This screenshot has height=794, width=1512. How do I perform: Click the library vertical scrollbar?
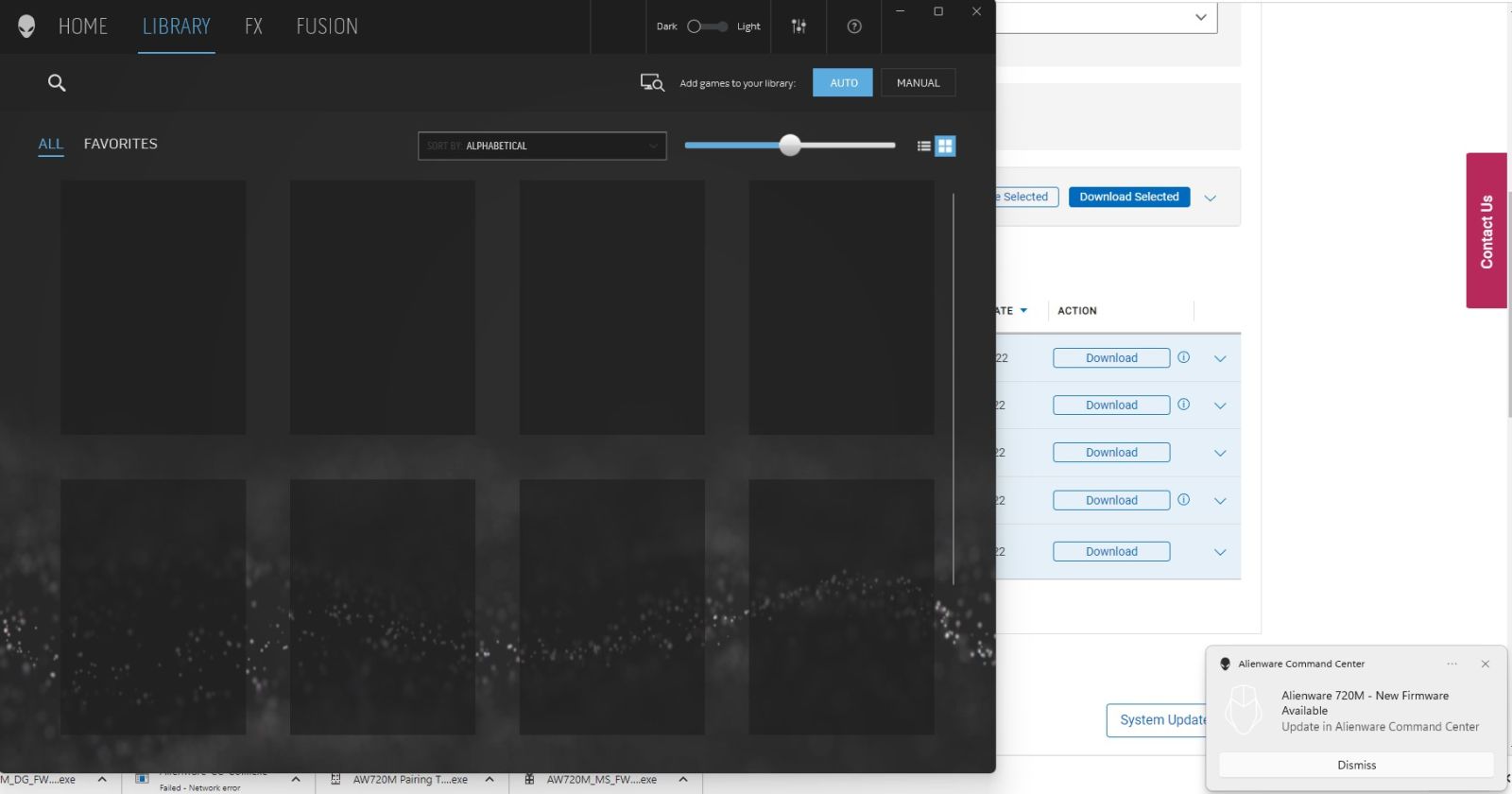click(x=954, y=388)
